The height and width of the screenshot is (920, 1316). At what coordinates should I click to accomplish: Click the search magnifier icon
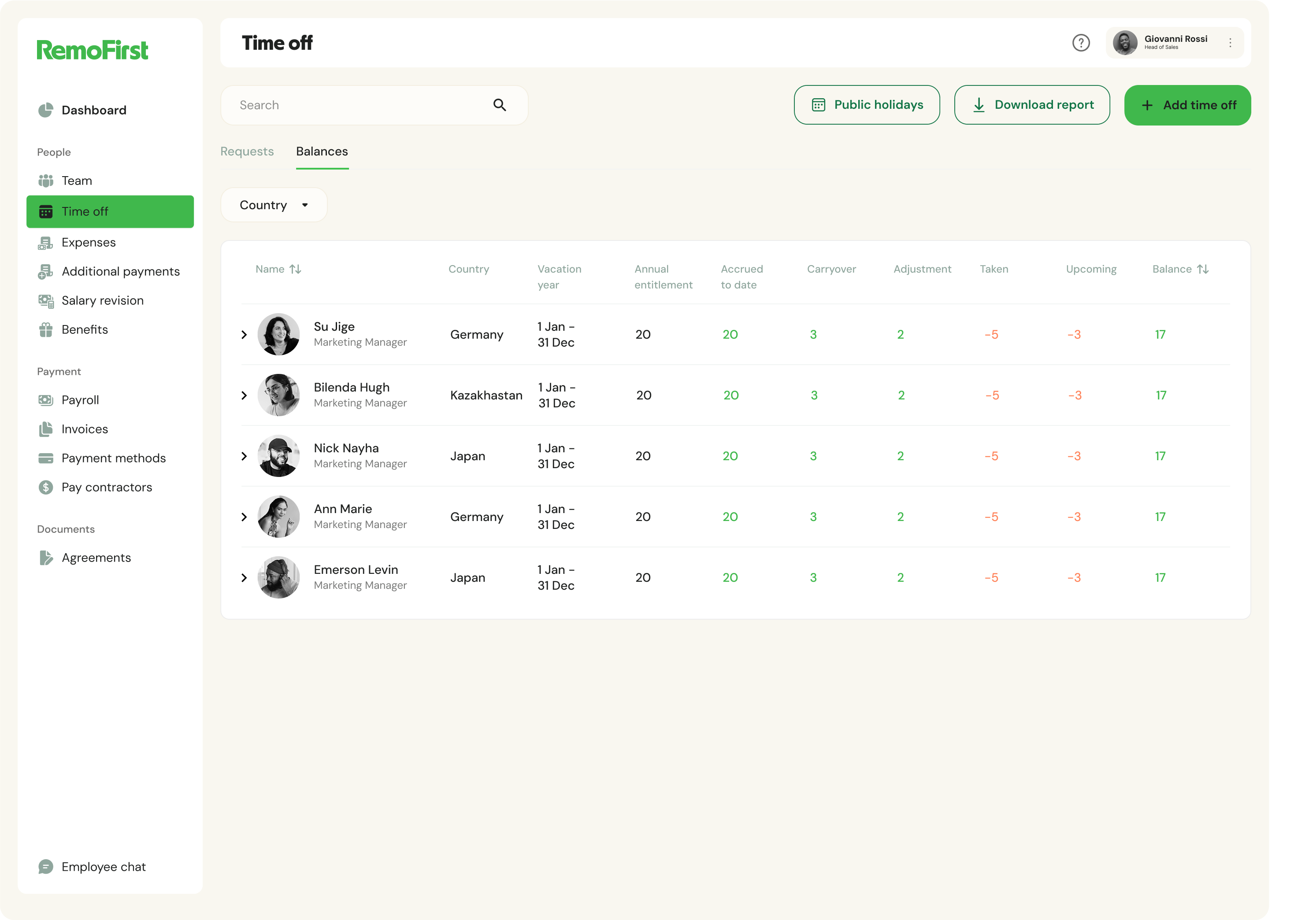[x=499, y=105]
